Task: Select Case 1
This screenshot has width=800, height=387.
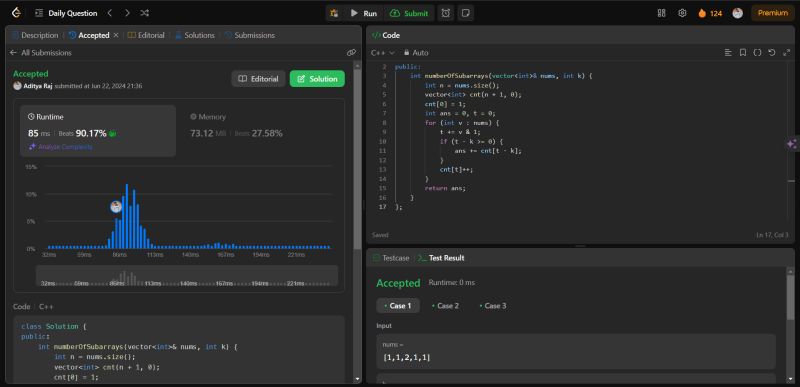Action: 398,306
